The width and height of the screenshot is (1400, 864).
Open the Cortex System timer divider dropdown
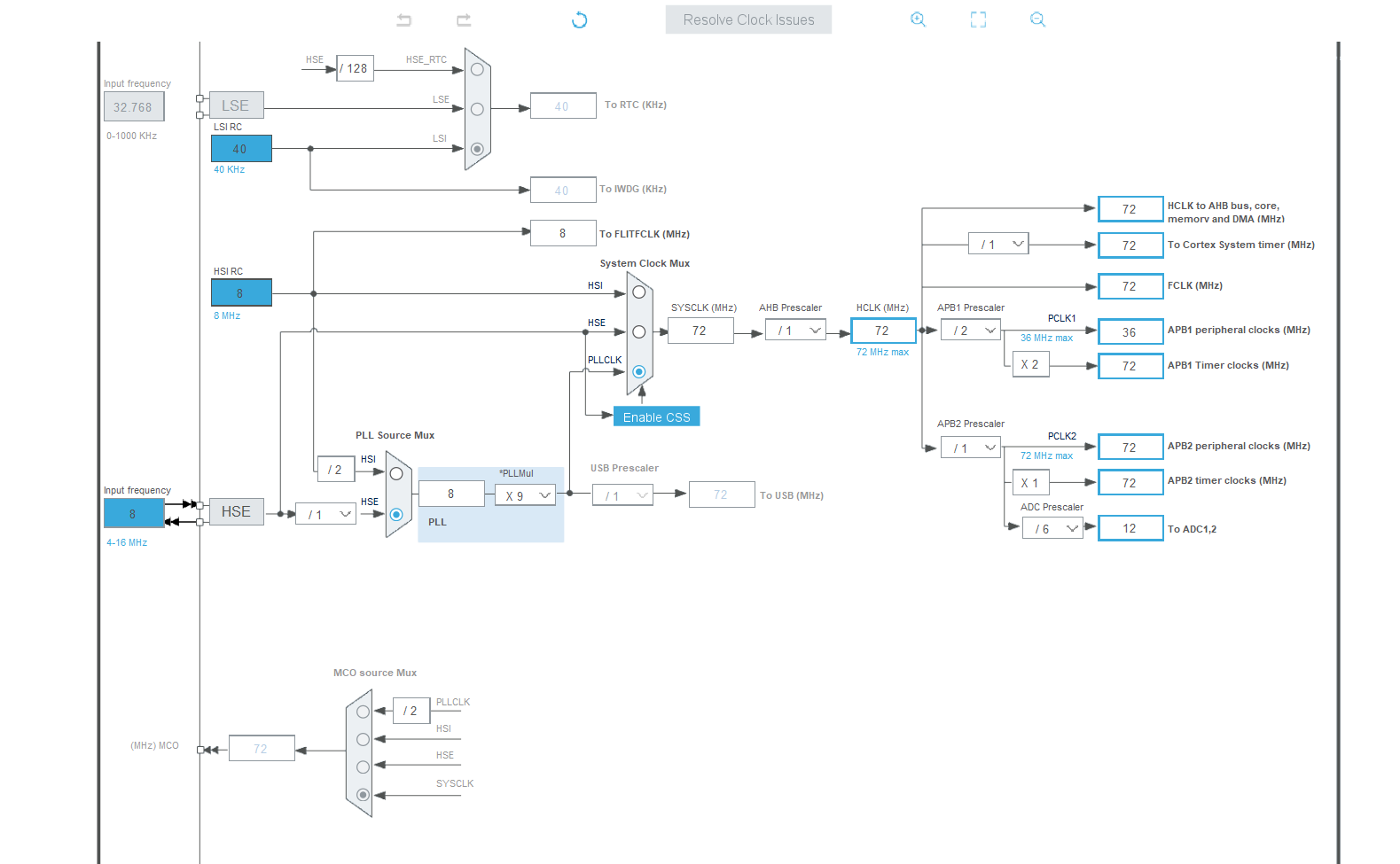pyautogui.click(x=998, y=245)
